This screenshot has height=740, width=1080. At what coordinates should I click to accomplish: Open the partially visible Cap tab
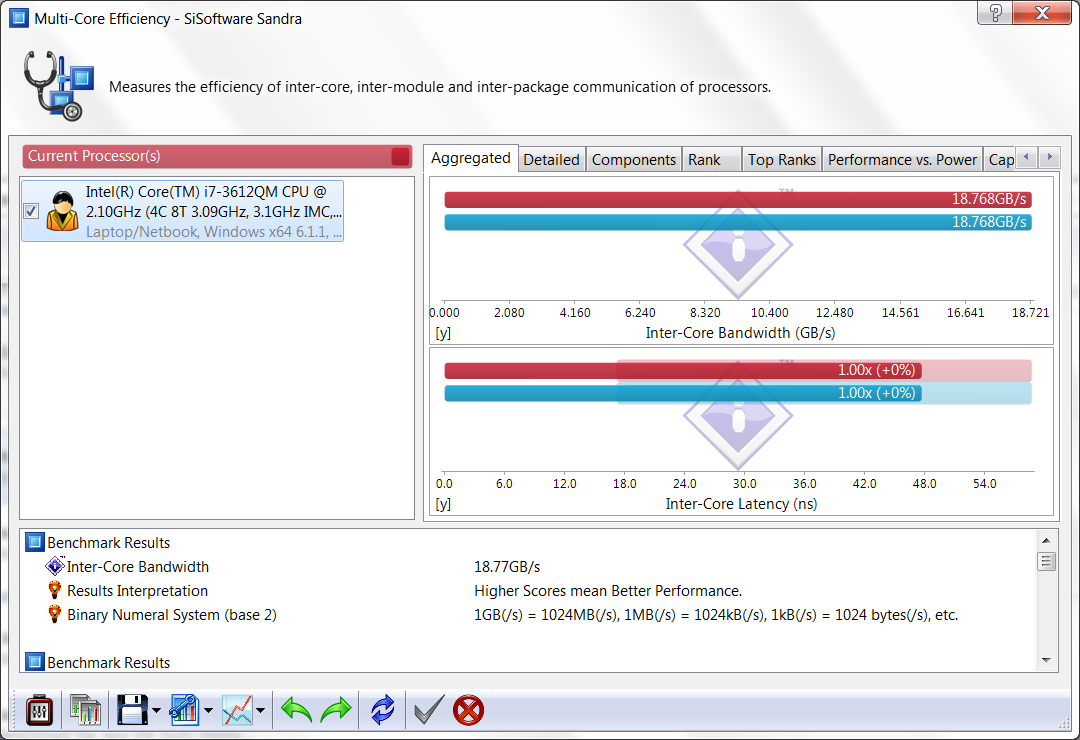(x=1000, y=160)
